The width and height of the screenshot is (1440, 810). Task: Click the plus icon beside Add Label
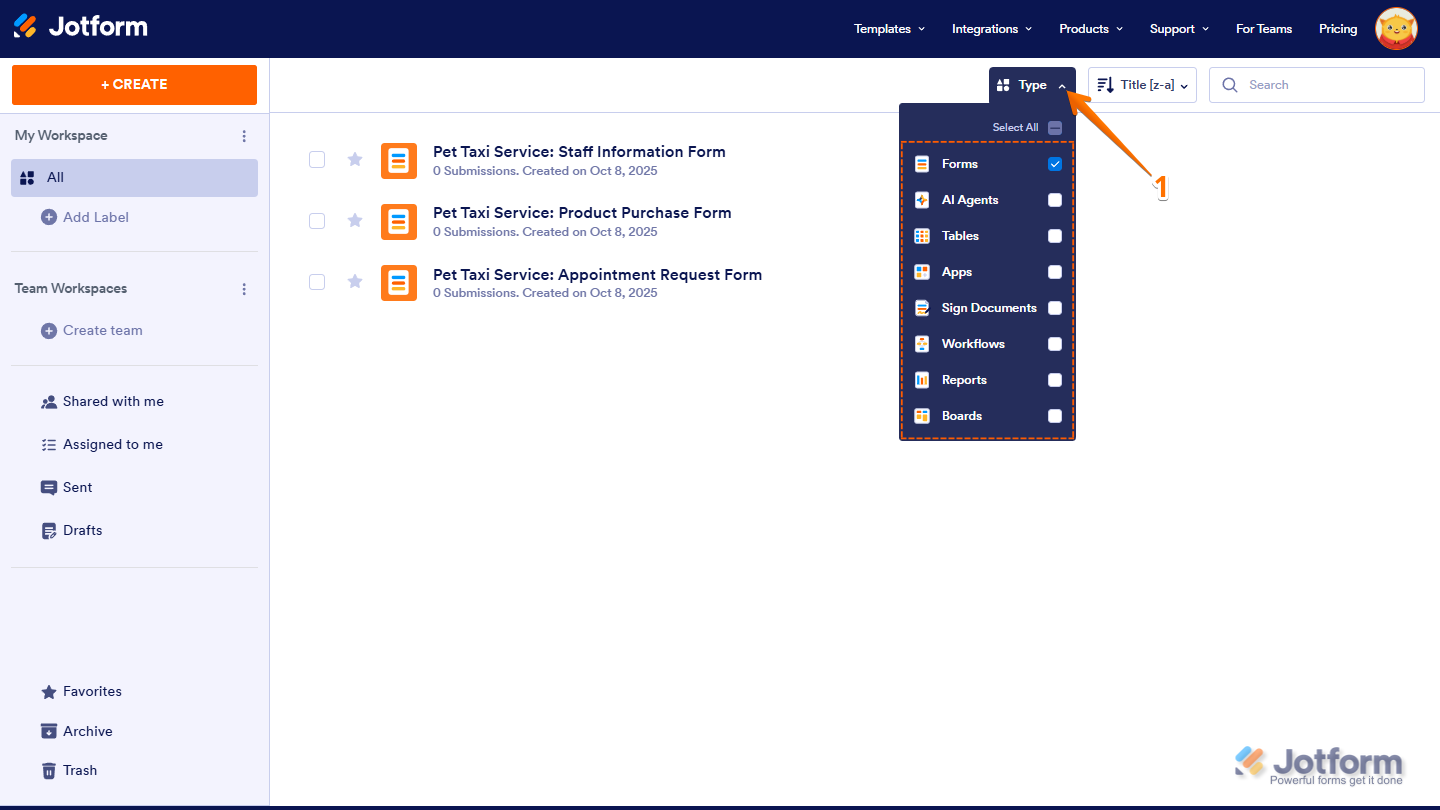point(49,217)
